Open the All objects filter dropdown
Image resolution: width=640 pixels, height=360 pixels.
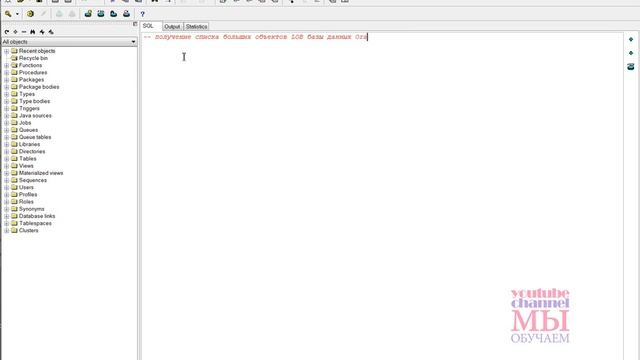[x=133, y=42]
